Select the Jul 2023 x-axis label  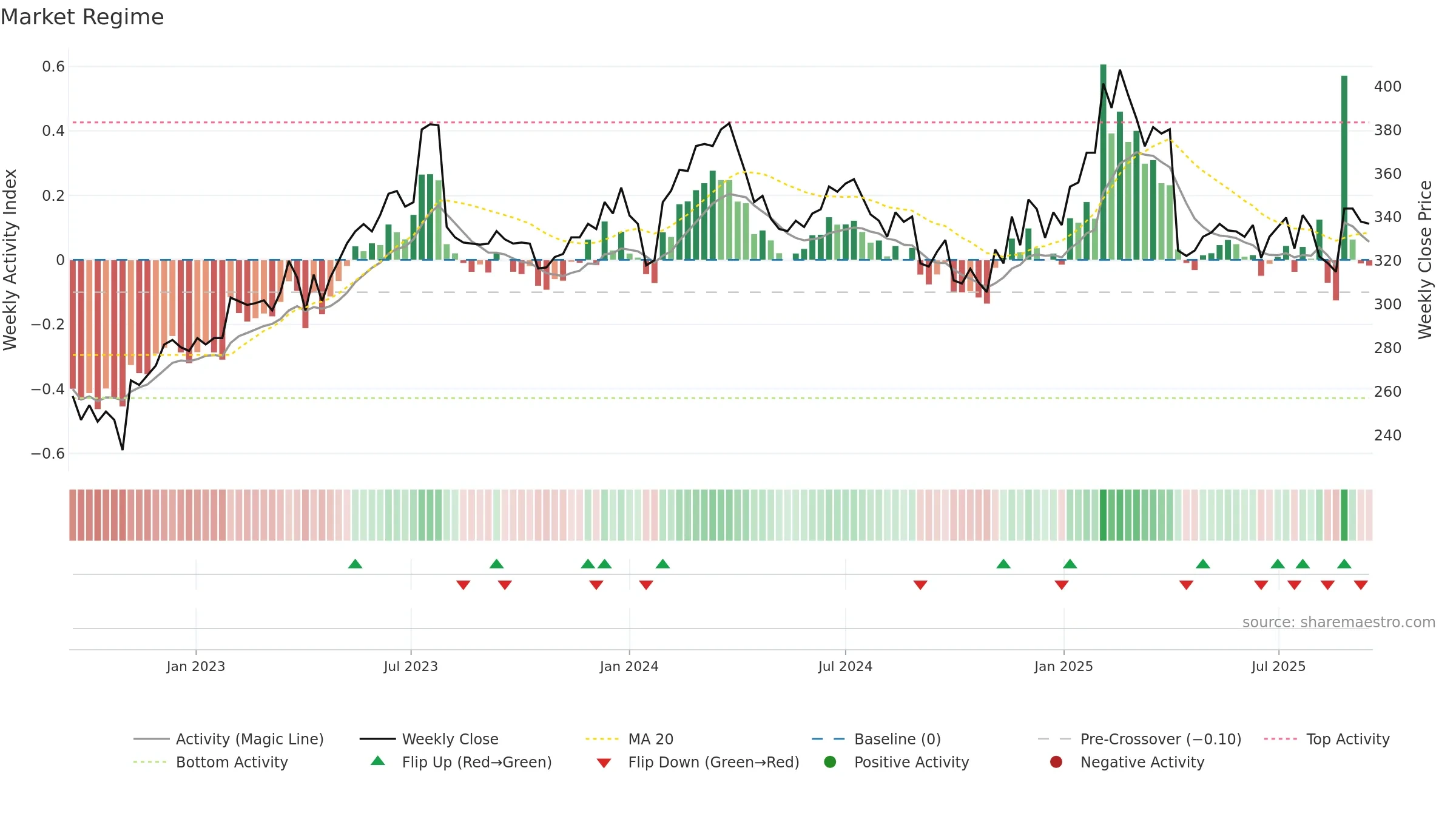coord(411,666)
